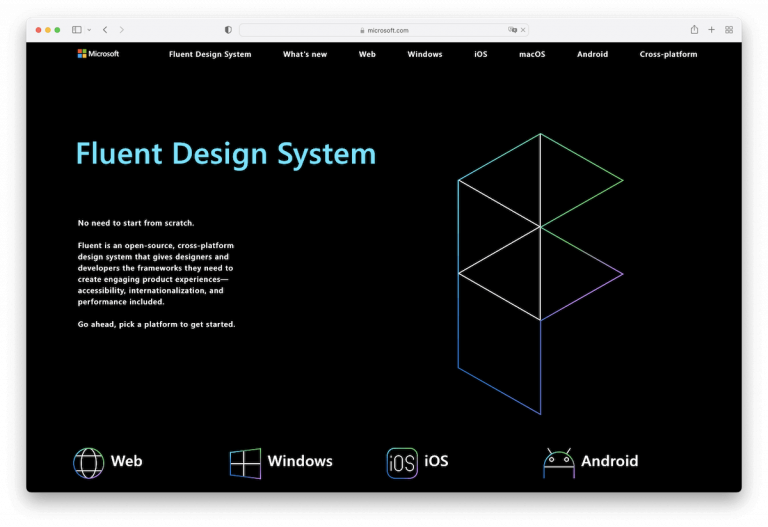Expand the sidebar tab group dropdown arrow

[x=89, y=30]
